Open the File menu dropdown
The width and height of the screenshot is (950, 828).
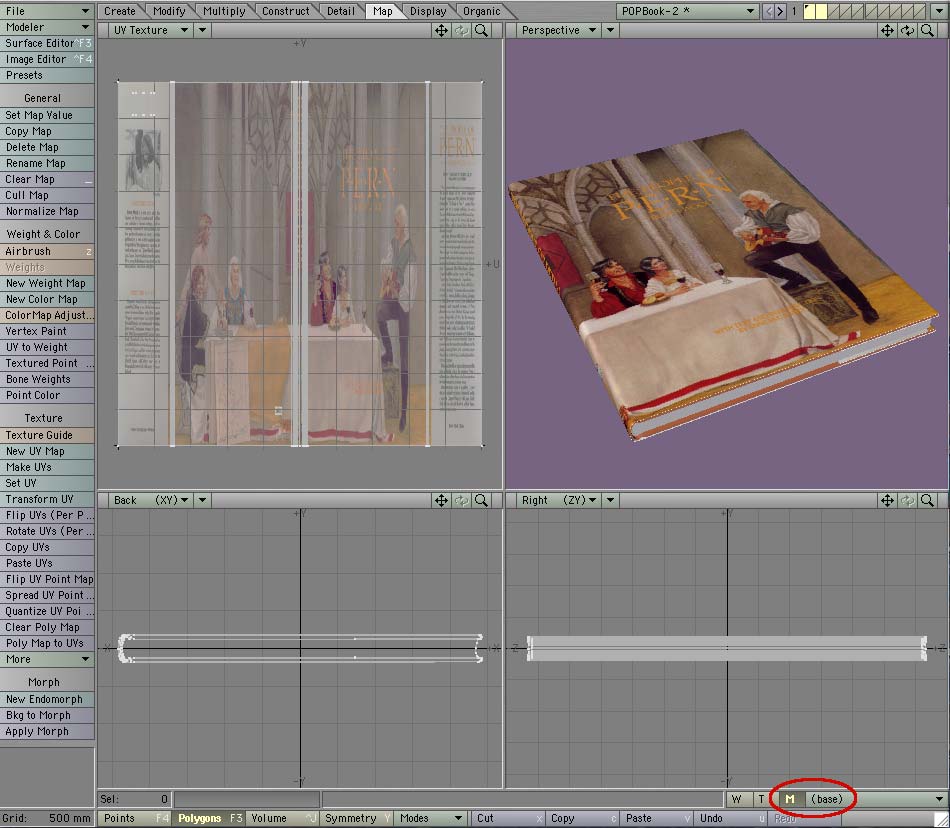click(x=47, y=11)
